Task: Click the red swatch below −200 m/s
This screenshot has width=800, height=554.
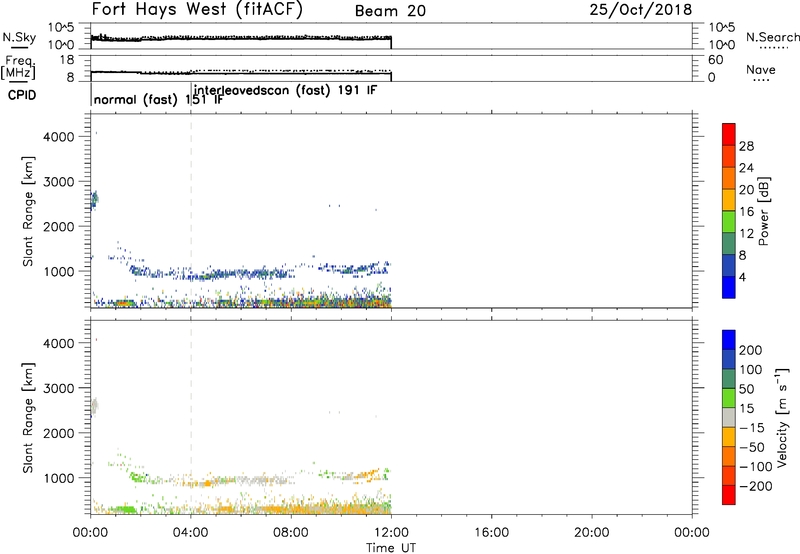Action: tap(729, 495)
